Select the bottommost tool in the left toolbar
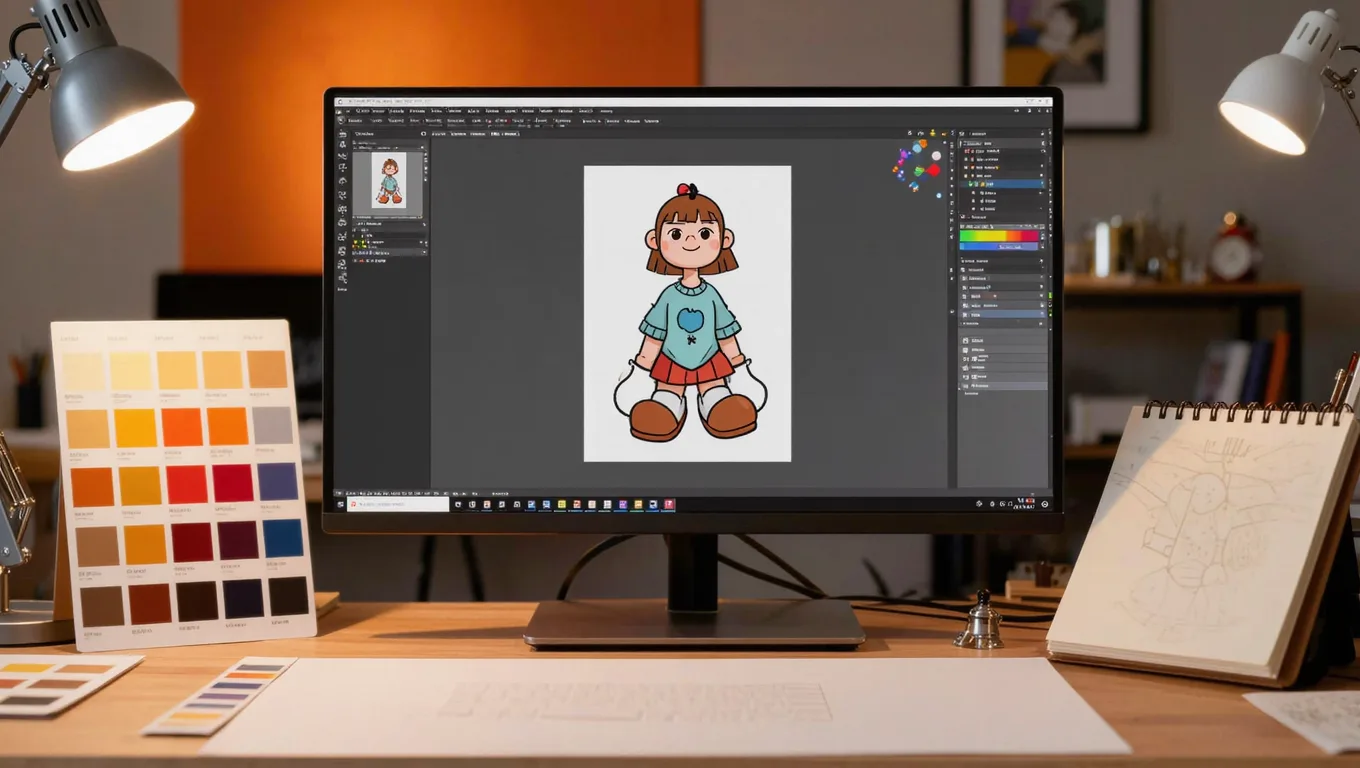Image resolution: width=1360 pixels, height=768 pixels. click(343, 278)
